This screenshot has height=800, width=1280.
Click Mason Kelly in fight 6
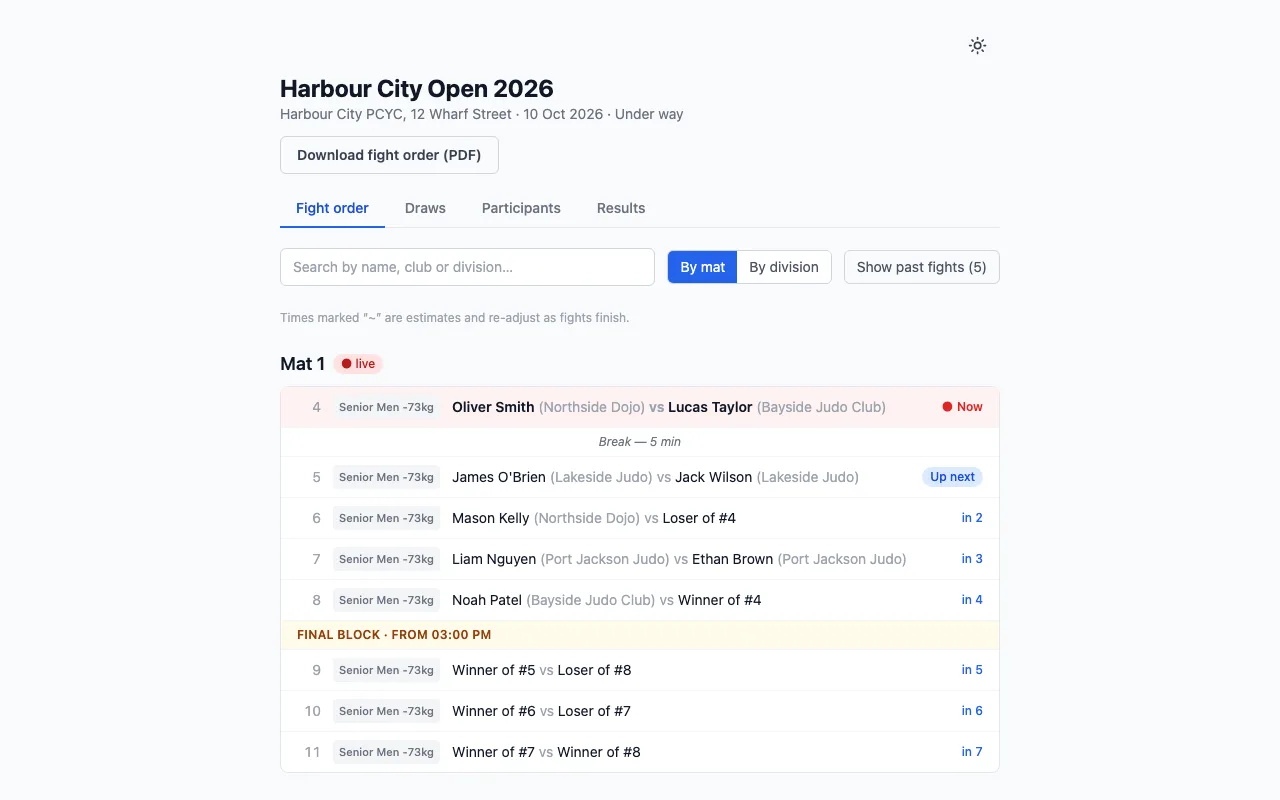click(491, 518)
